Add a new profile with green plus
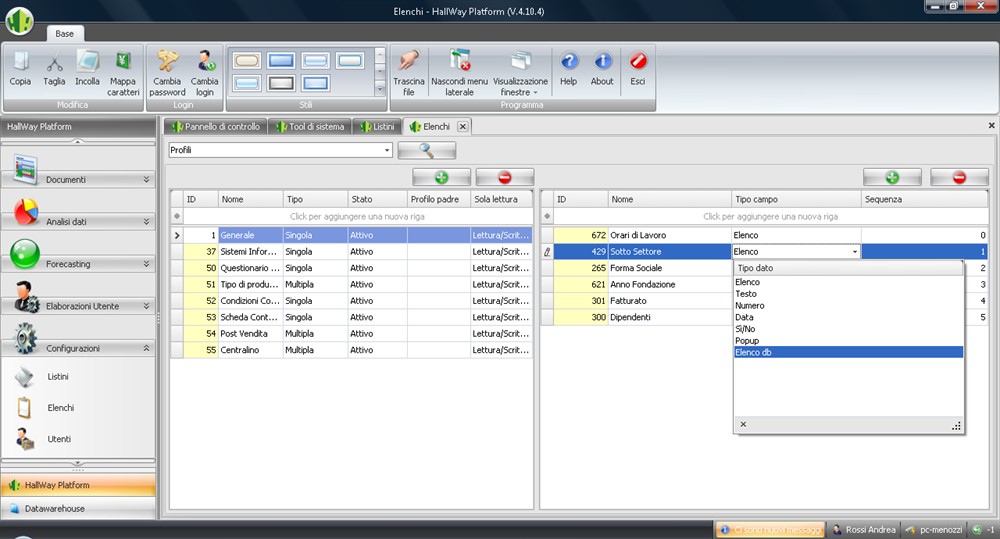The width and height of the screenshot is (1000, 539). (x=441, y=177)
